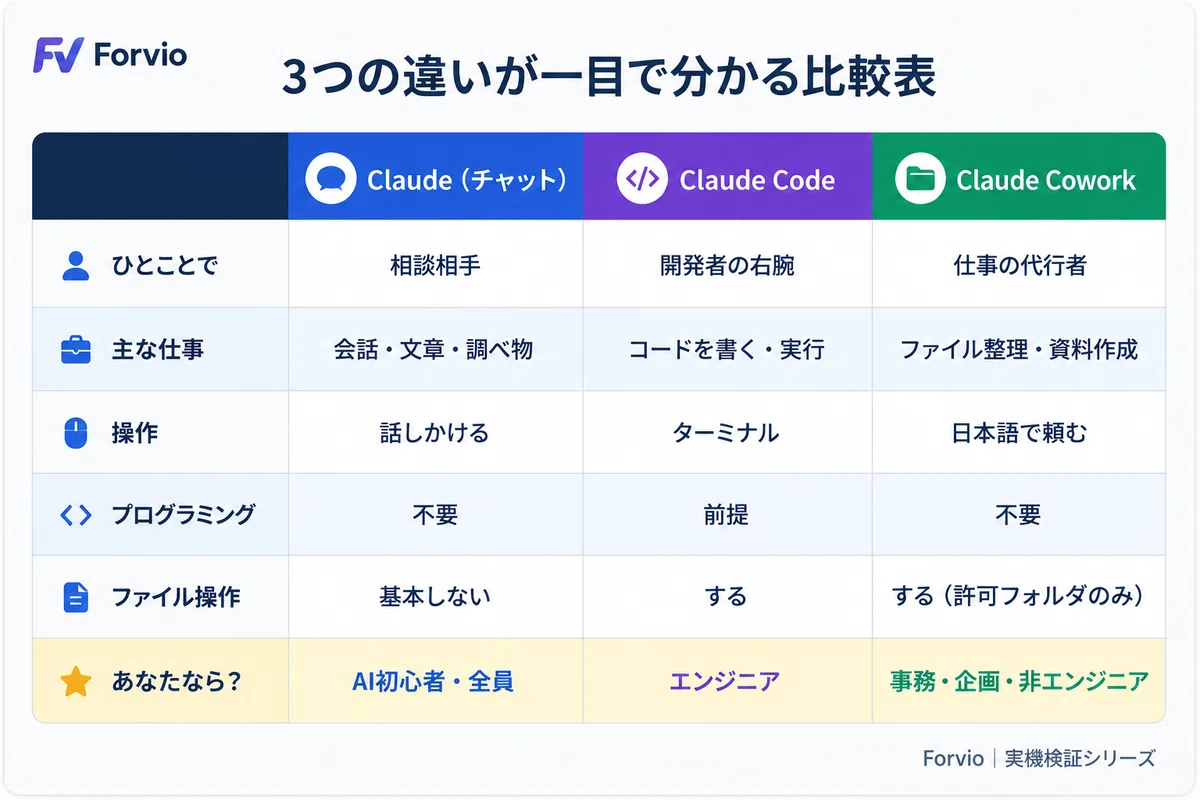The height and width of the screenshot is (800, 1200).
Task: Select the code brackets icon for Claude Code
Action: [x=642, y=179]
